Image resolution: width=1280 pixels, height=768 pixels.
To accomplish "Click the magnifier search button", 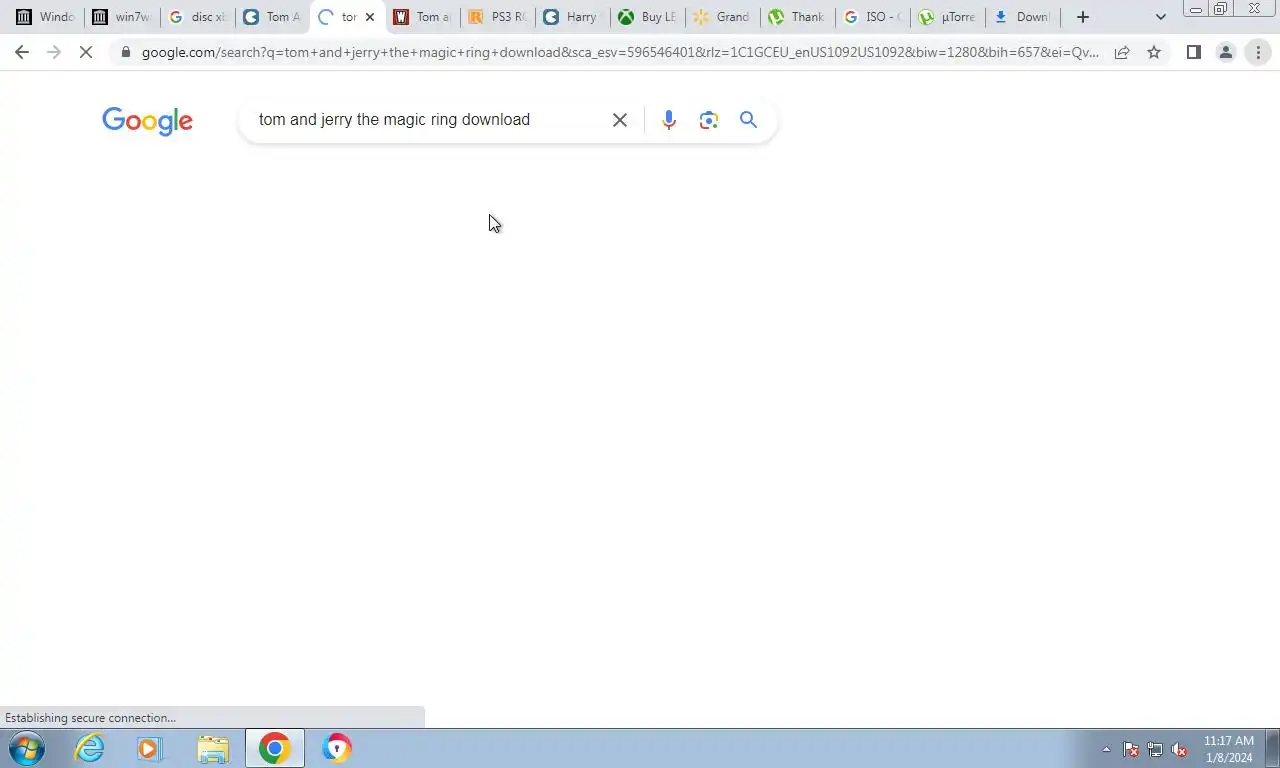I will pos(748,120).
